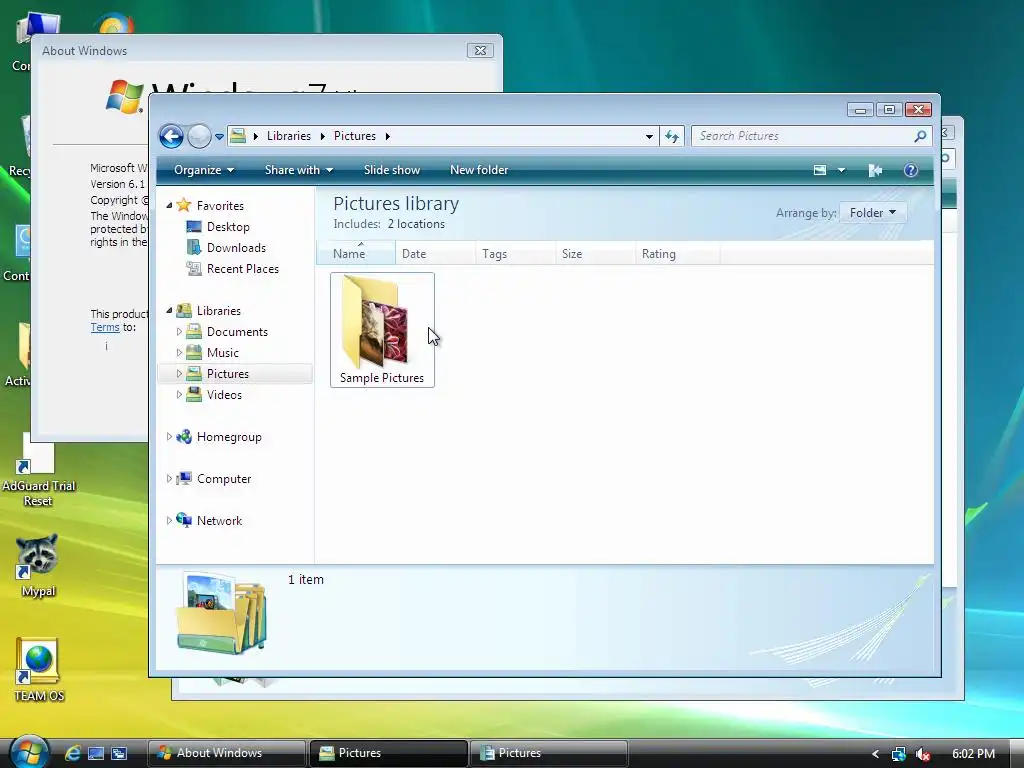
Task: Start the Slide show
Action: click(392, 170)
